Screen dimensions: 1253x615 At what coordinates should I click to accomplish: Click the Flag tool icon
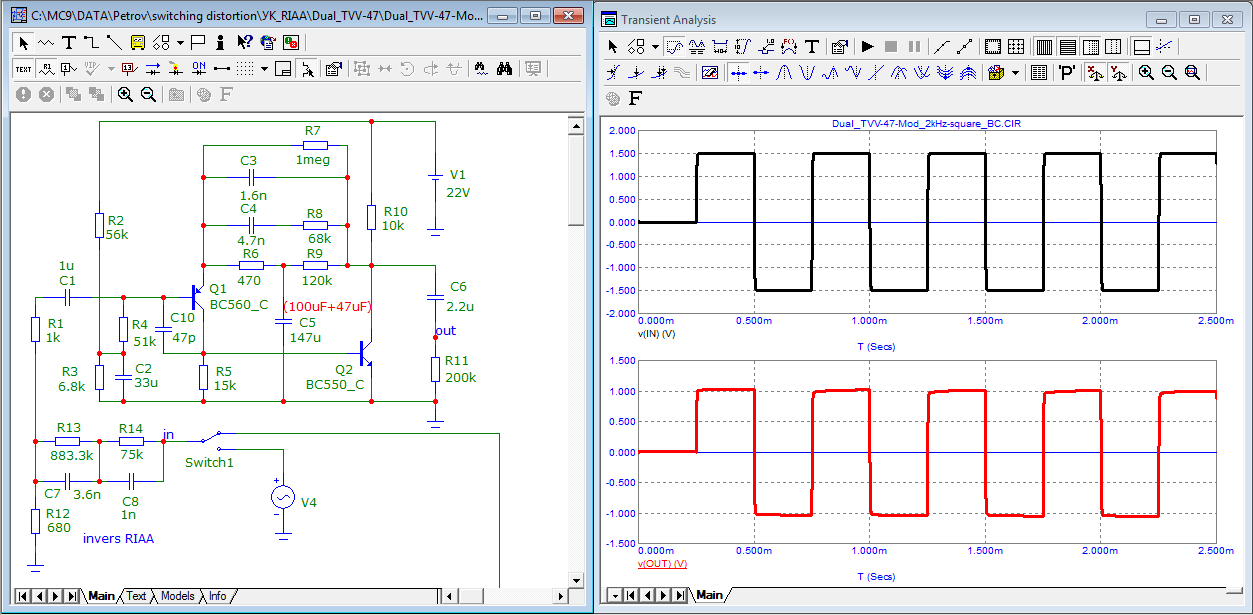(198, 43)
